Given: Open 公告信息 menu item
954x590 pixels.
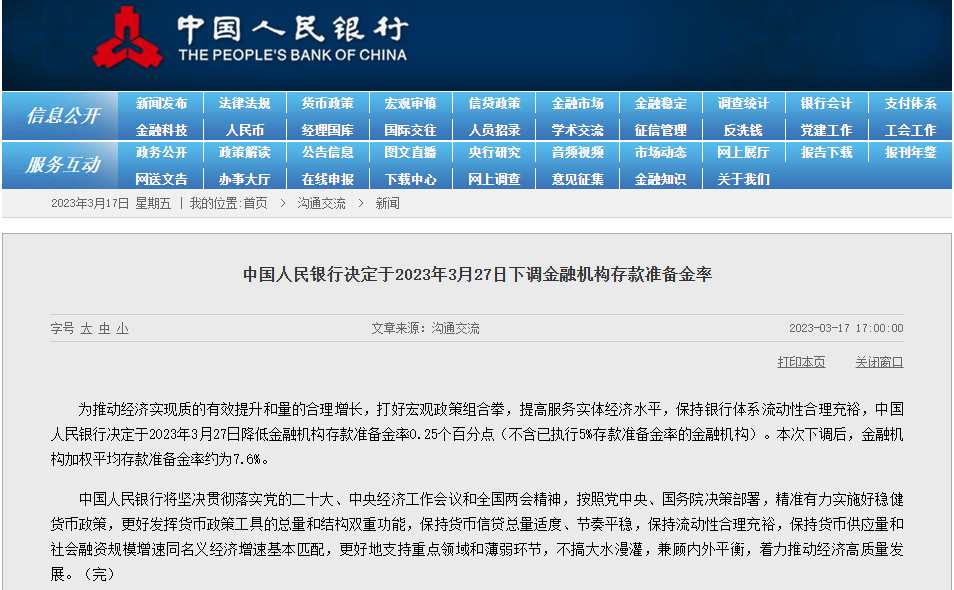Looking at the screenshot, I should point(327,152).
